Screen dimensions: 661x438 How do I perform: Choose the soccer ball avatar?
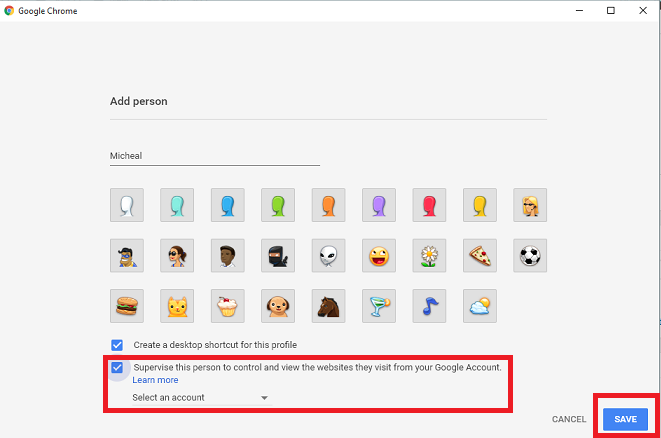coord(530,255)
